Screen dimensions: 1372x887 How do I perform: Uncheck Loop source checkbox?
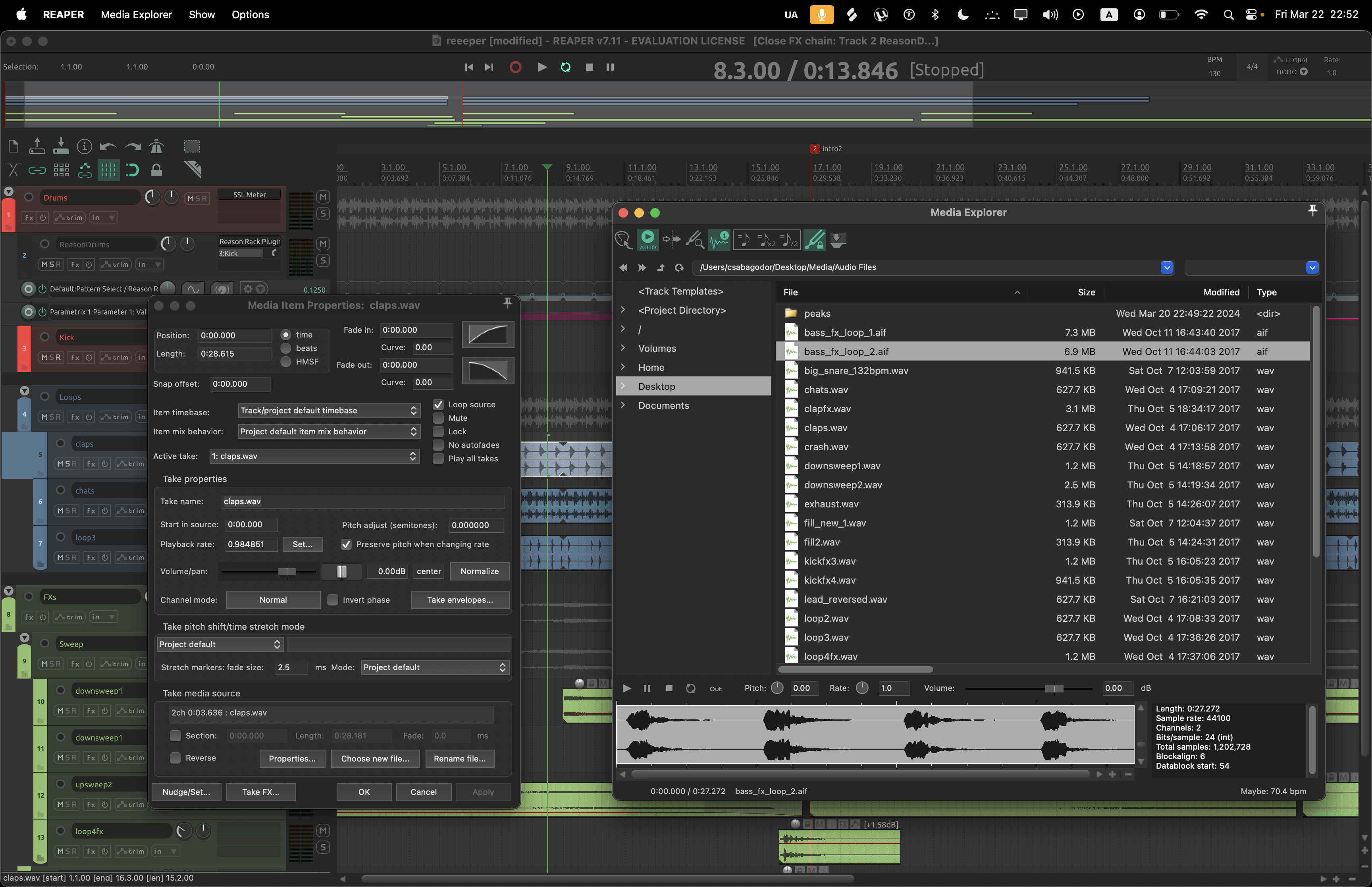click(438, 404)
